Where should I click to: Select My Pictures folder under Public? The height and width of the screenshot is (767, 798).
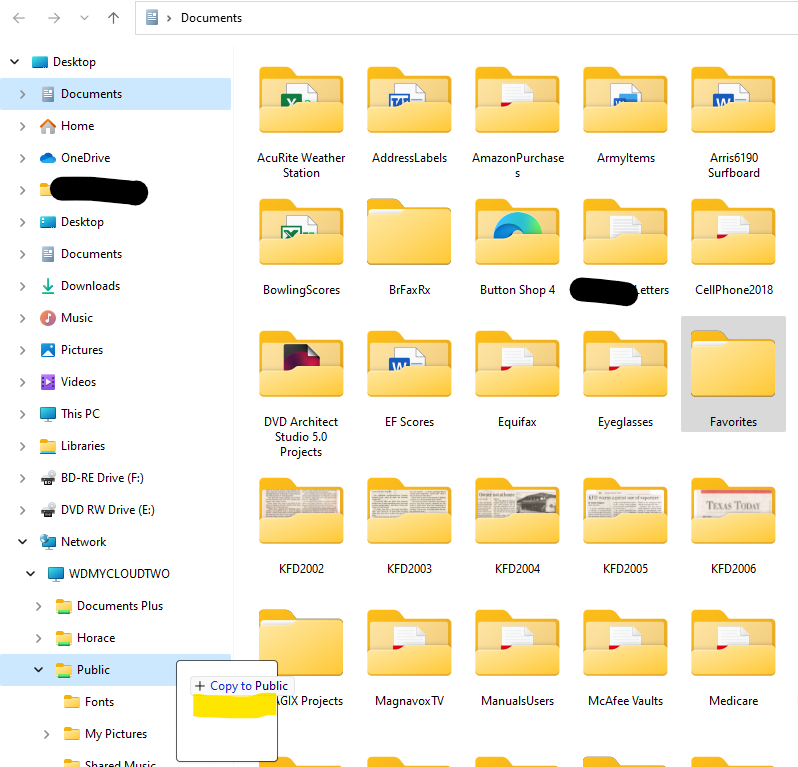tap(116, 734)
